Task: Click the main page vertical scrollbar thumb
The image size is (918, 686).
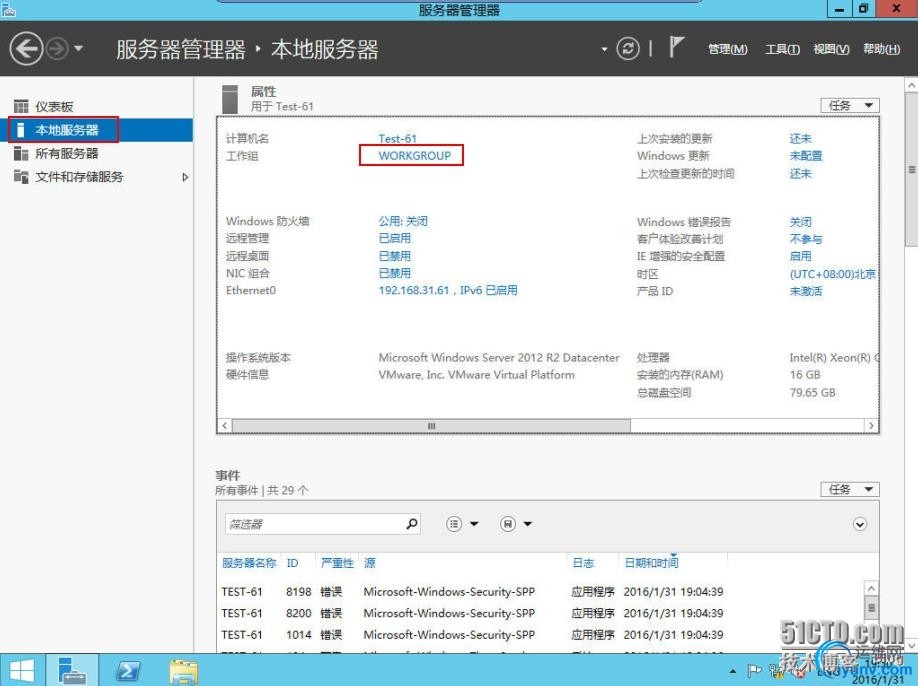Action: coord(912,170)
